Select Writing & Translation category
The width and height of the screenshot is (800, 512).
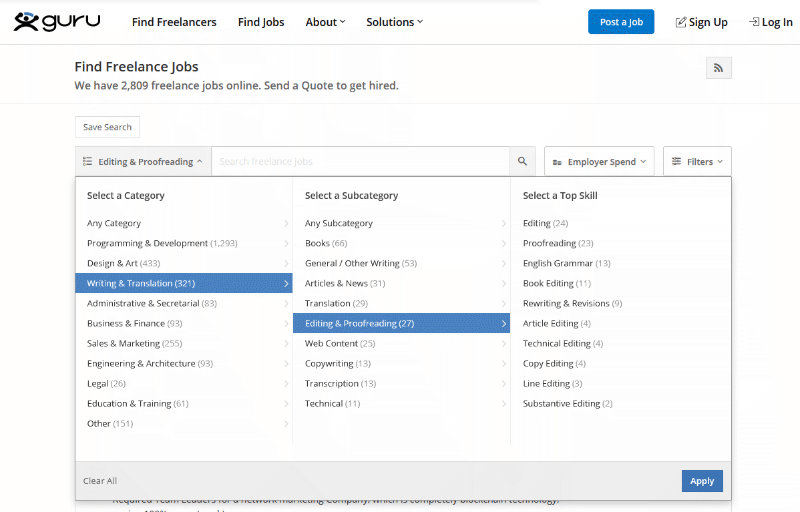[184, 283]
